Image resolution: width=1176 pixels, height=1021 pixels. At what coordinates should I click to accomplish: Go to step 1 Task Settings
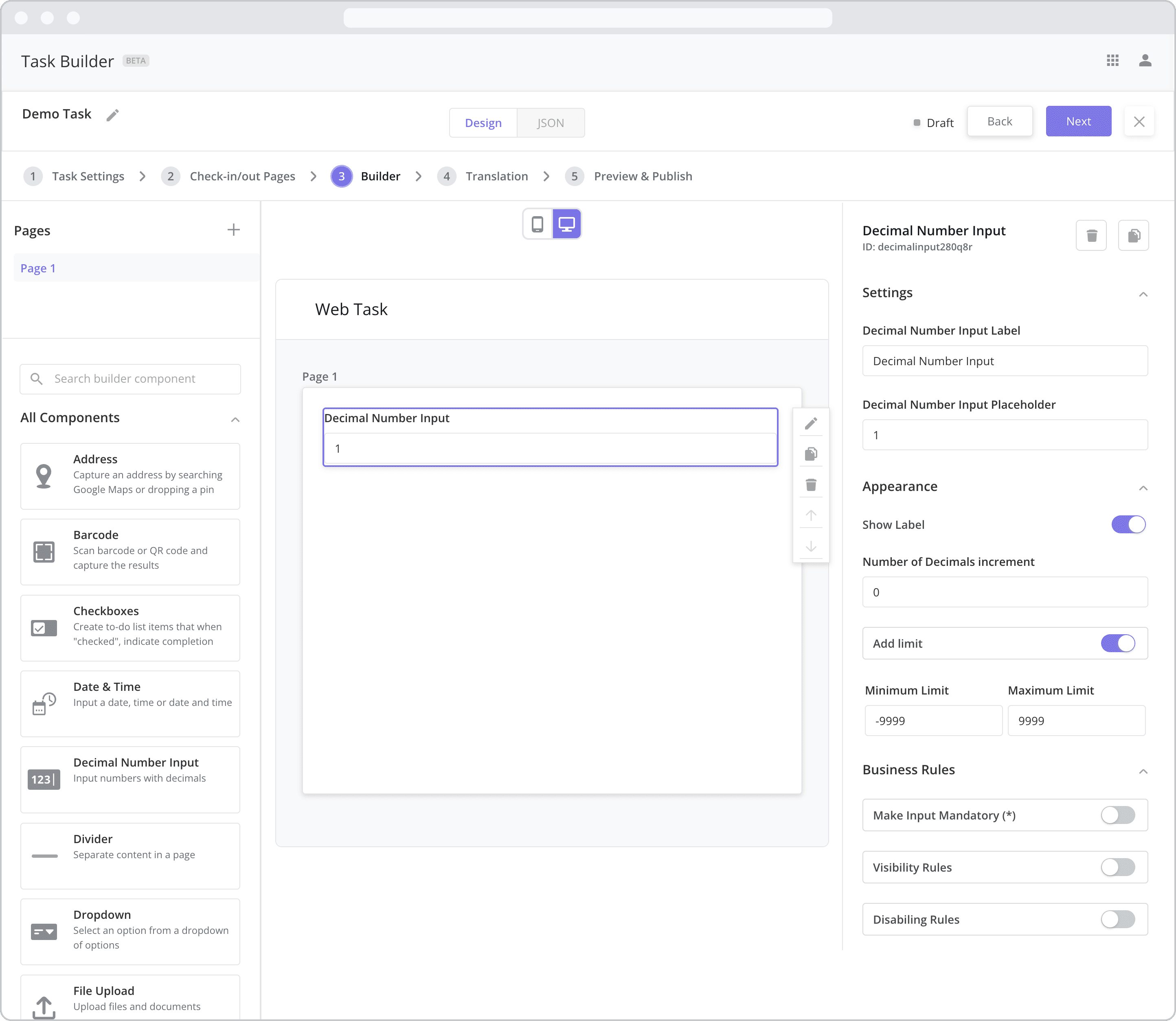[x=73, y=176]
